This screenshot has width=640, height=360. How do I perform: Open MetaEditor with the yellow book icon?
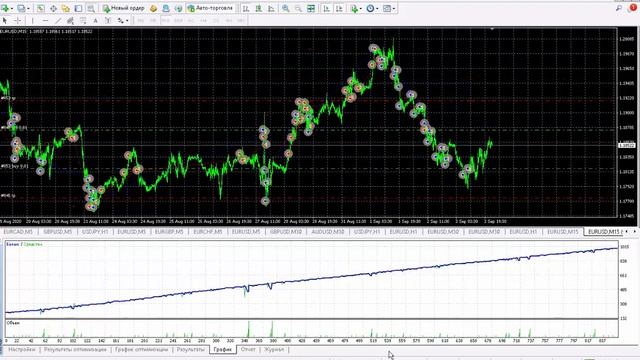153,8
